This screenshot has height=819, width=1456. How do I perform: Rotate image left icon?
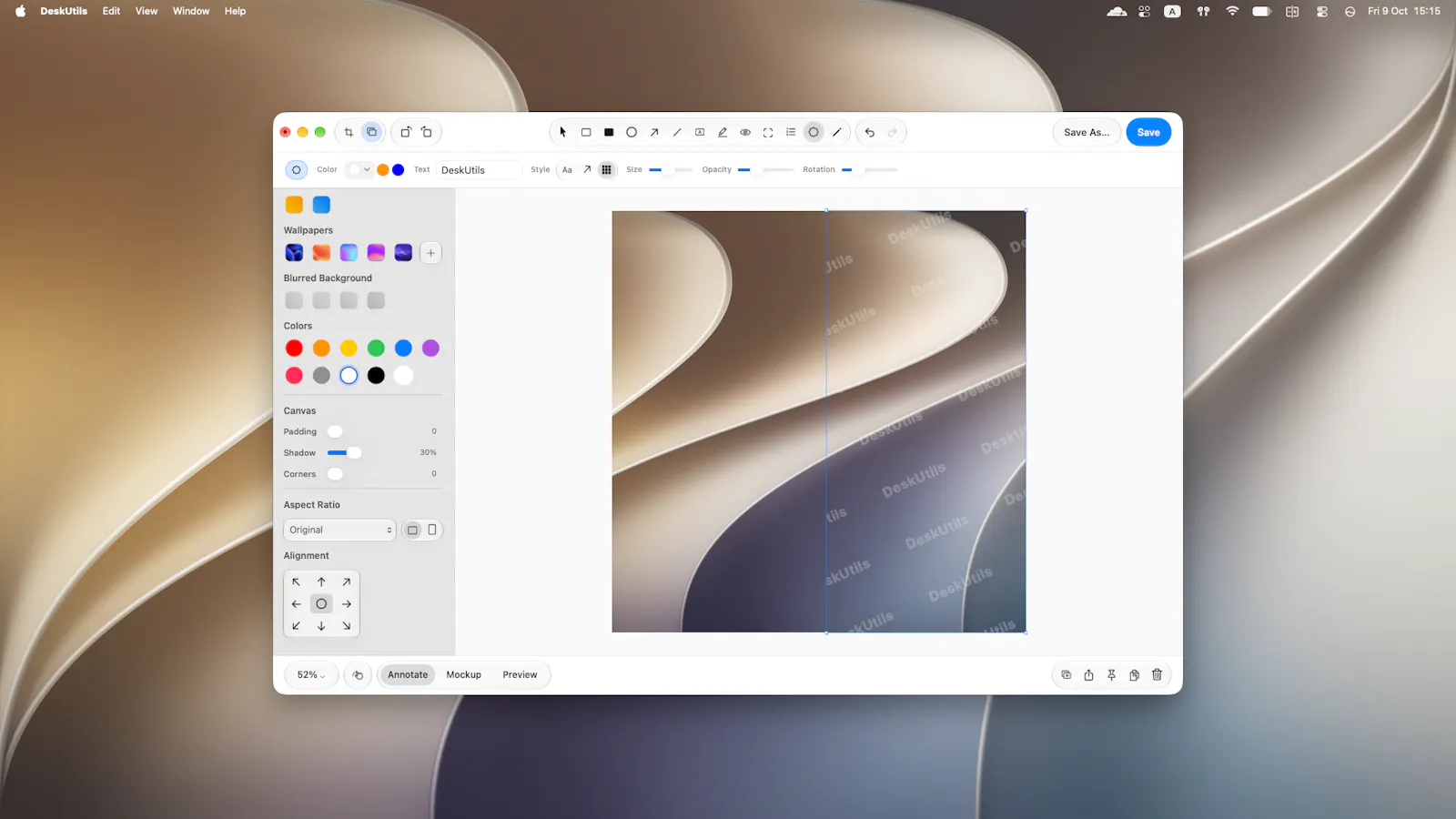click(x=406, y=132)
